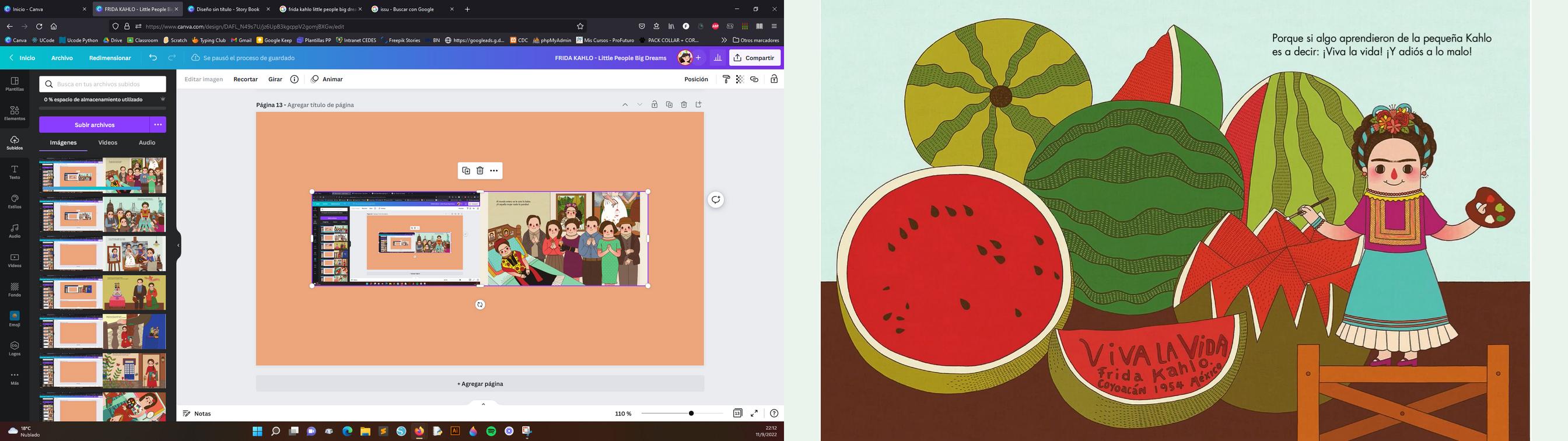The width and height of the screenshot is (1568, 441).
Task: Delete page 13 with the trash icon
Action: point(684,105)
